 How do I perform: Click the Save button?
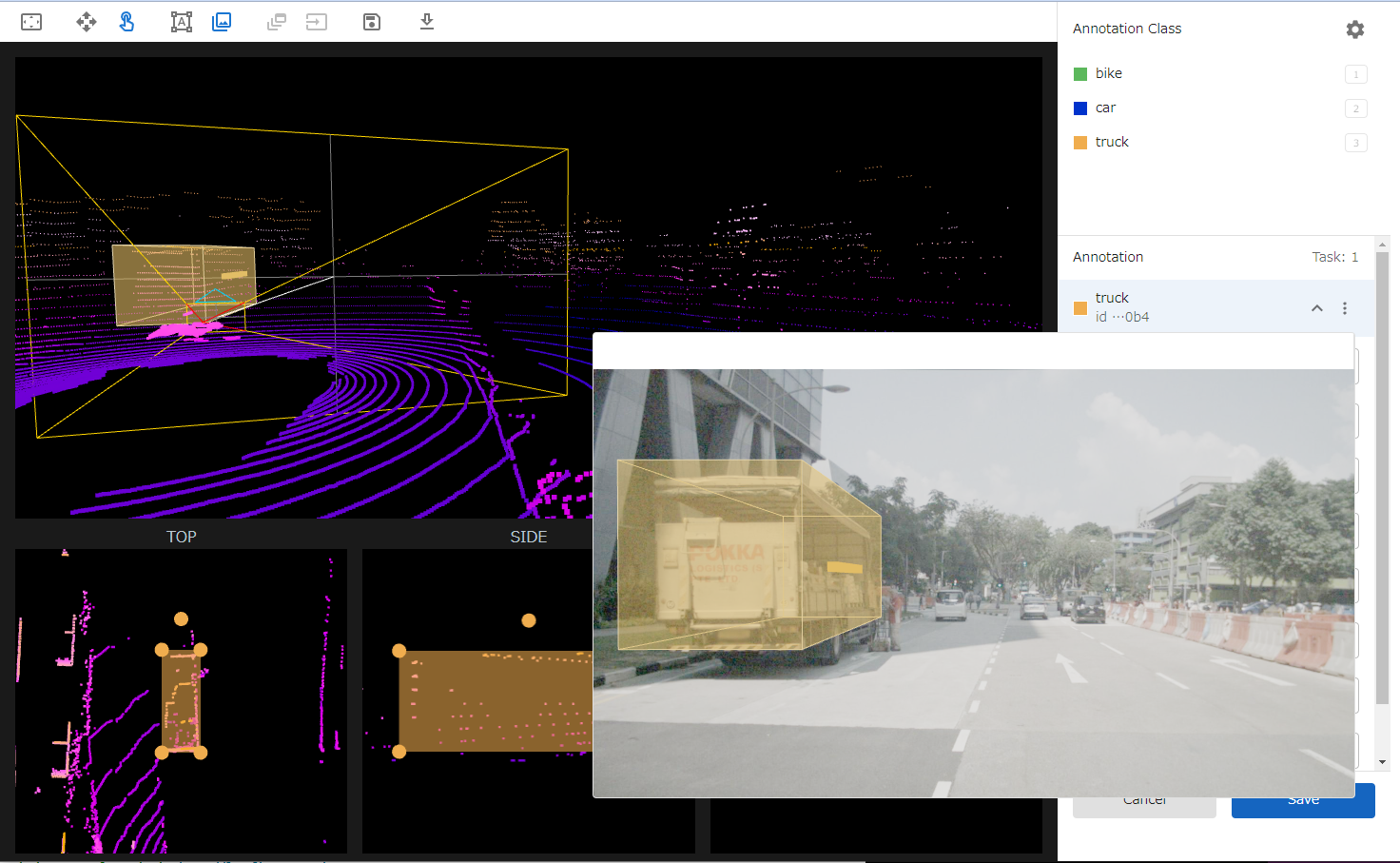tap(1303, 800)
